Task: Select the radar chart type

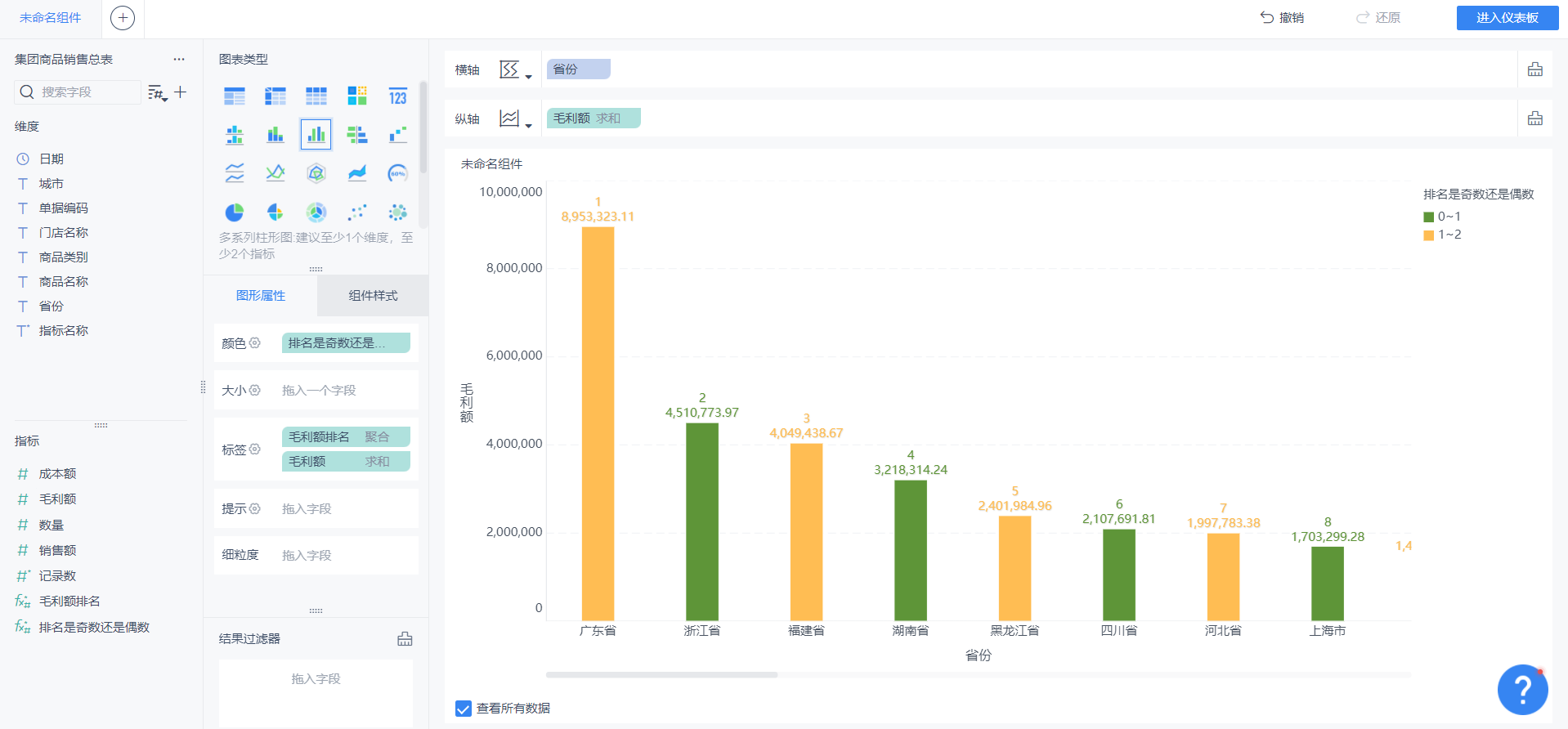Action: tap(316, 173)
